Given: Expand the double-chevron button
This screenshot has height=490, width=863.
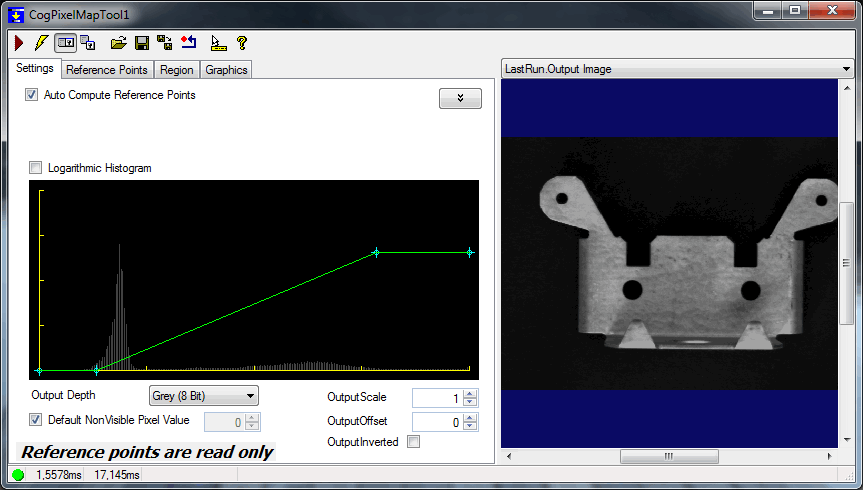Looking at the screenshot, I should click(460, 98).
